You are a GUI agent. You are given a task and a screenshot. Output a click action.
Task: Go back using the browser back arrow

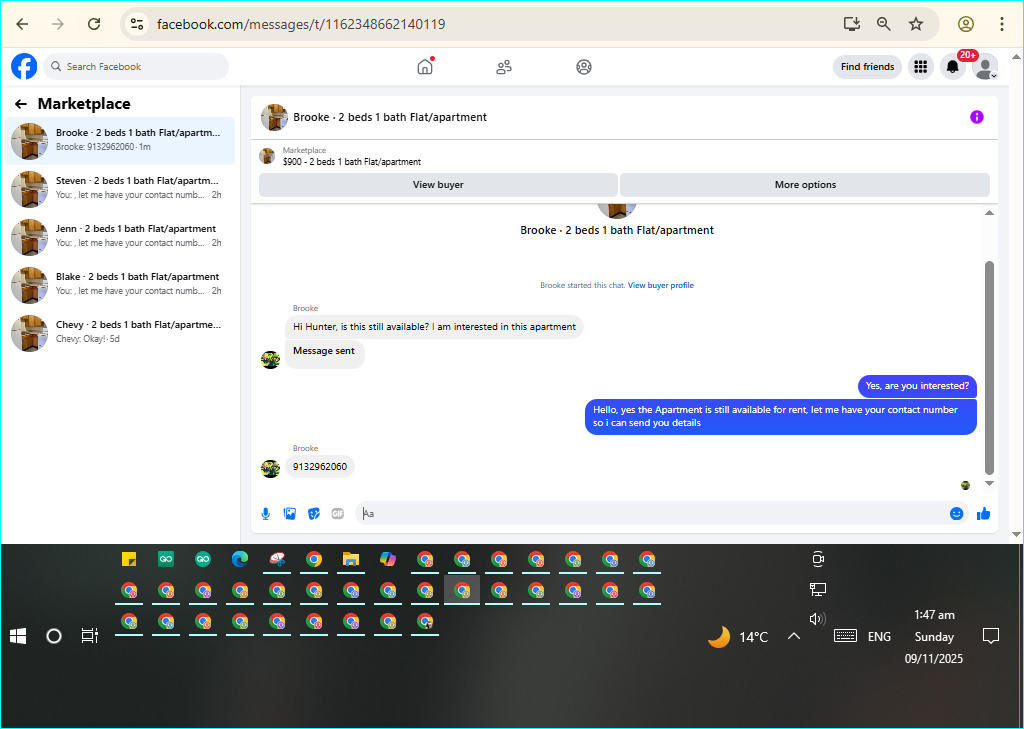tap(22, 24)
